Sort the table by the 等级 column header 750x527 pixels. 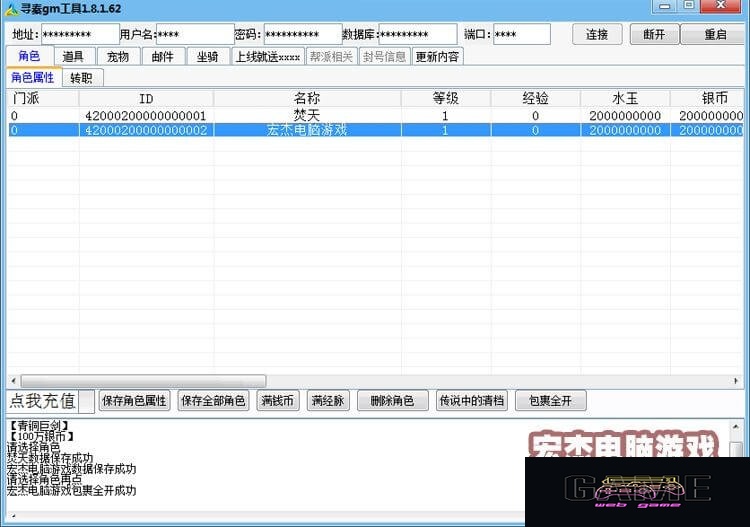[445, 99]
